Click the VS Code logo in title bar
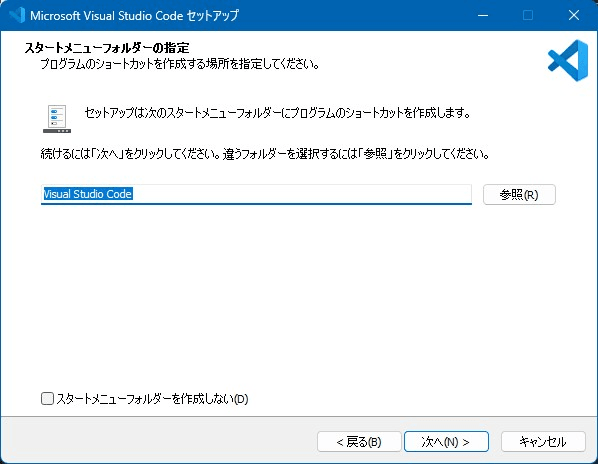The height and width of the screenshot is (464, 598). tap(17, 15)
